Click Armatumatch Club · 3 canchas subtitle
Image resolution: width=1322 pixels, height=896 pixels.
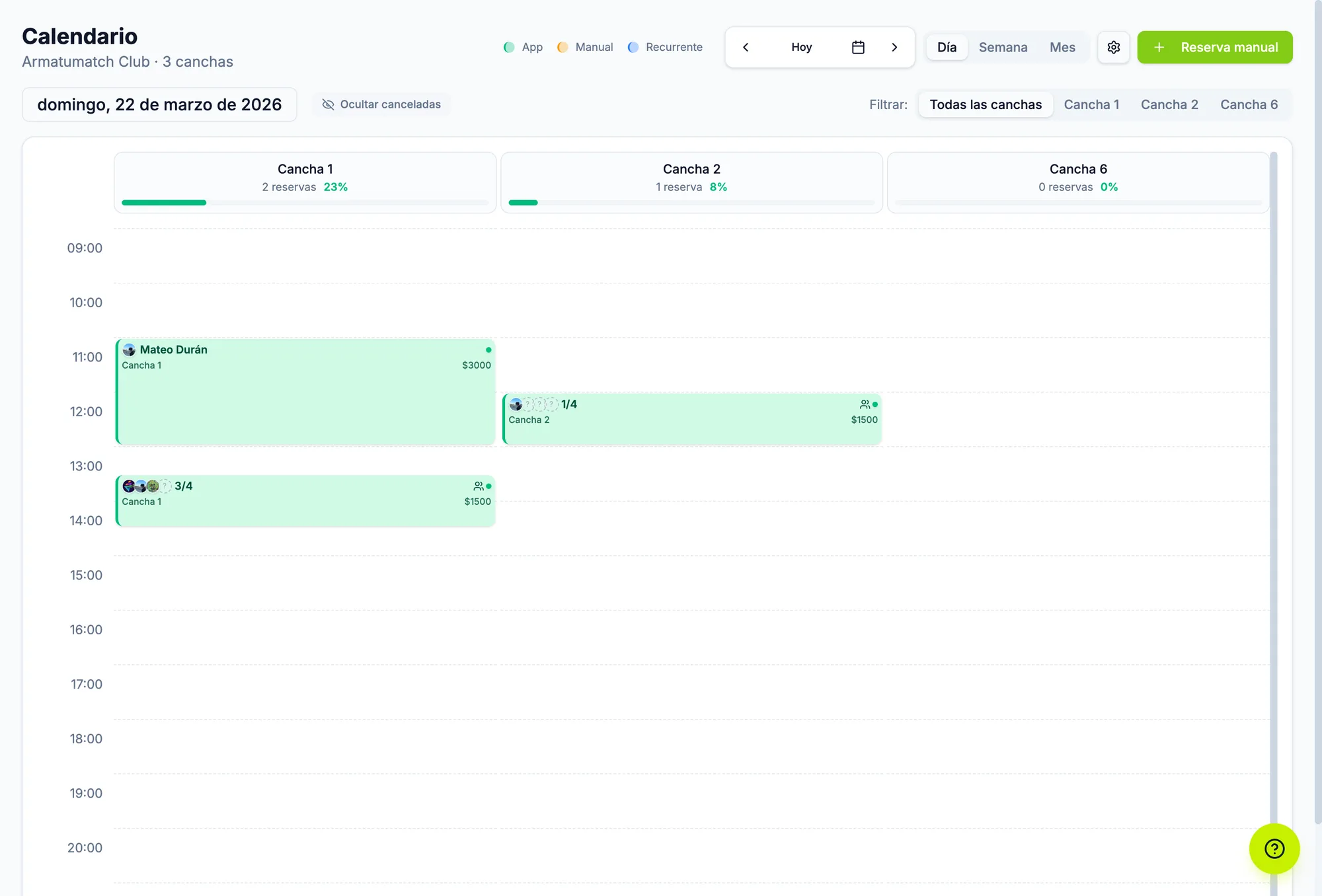coord(128,61)
